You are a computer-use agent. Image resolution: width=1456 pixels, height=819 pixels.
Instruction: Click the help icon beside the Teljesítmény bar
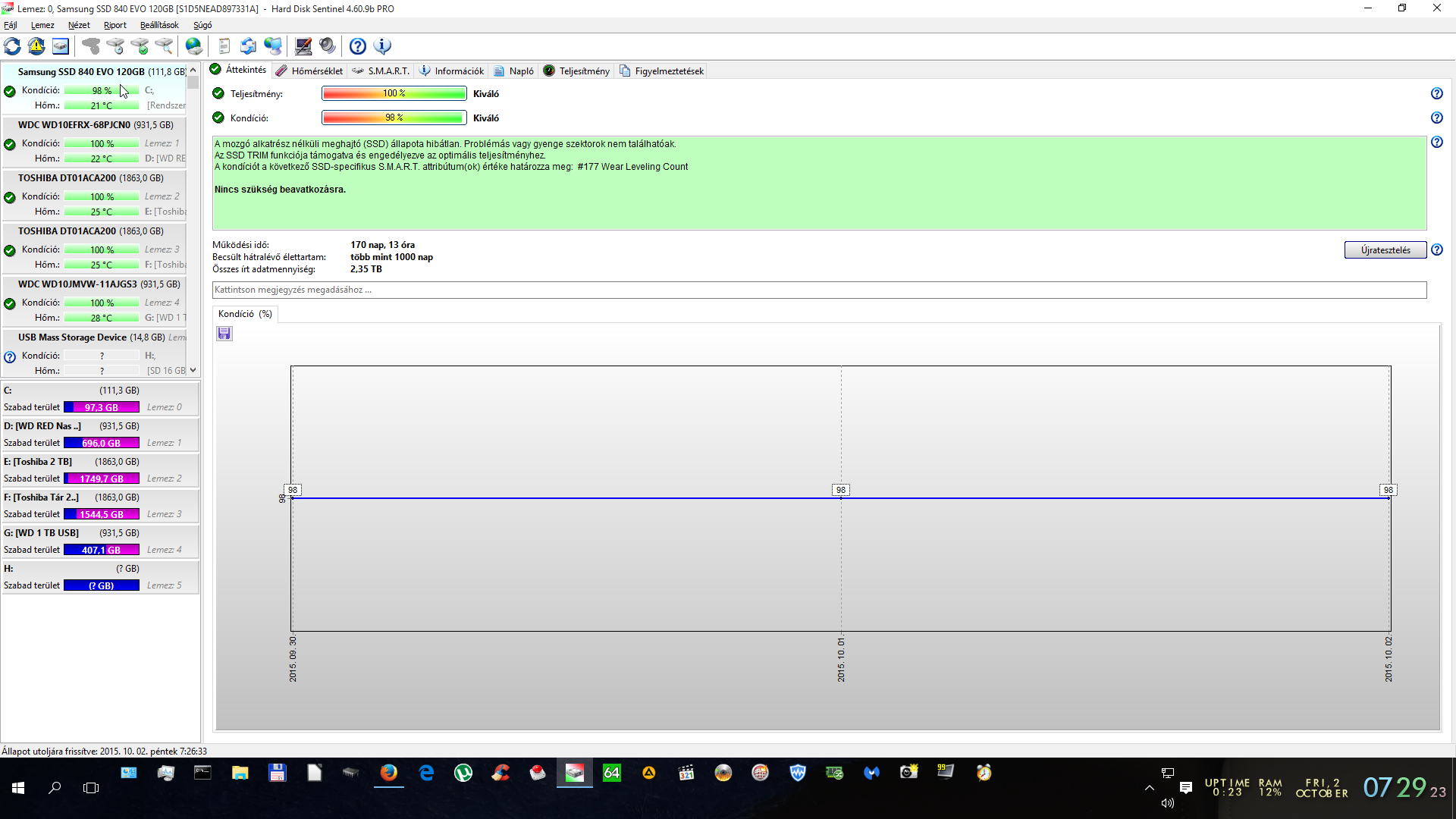(1437, 93)
